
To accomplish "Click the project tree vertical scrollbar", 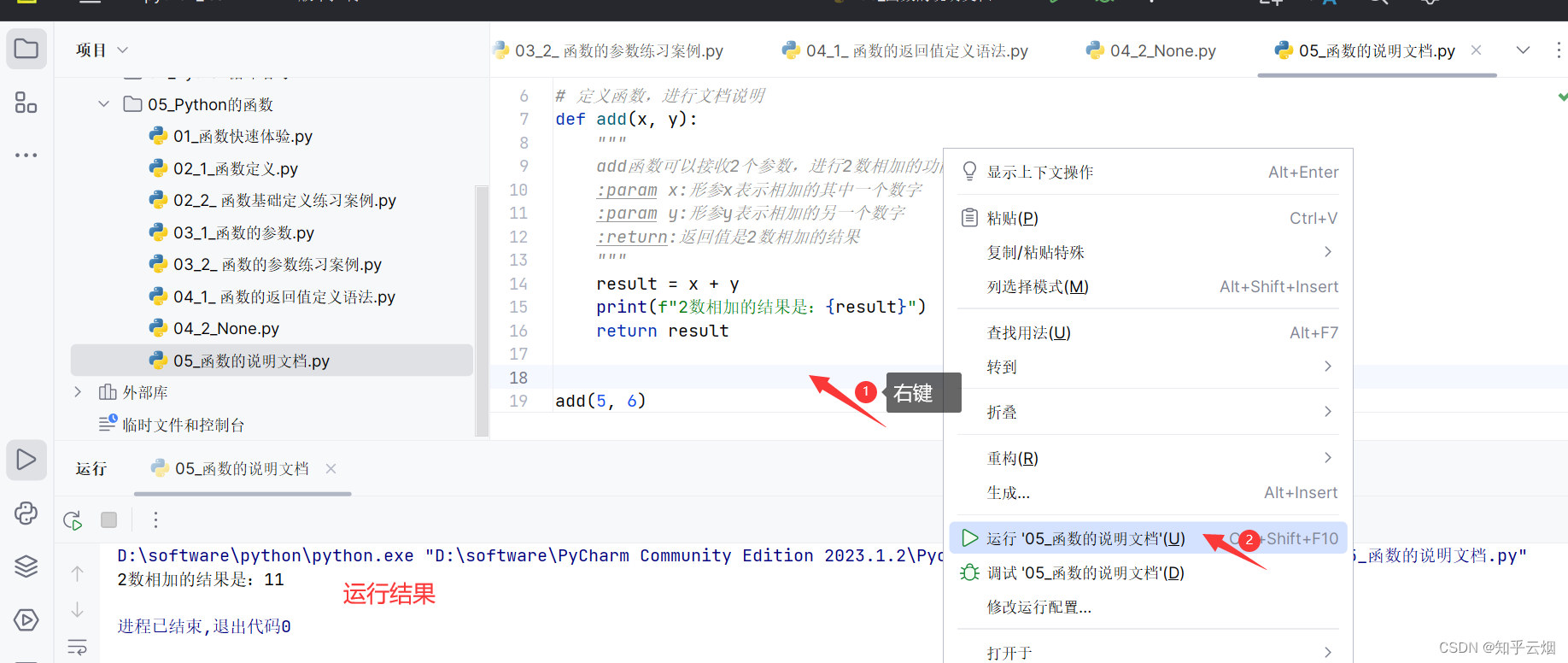I will coord(483,312).
